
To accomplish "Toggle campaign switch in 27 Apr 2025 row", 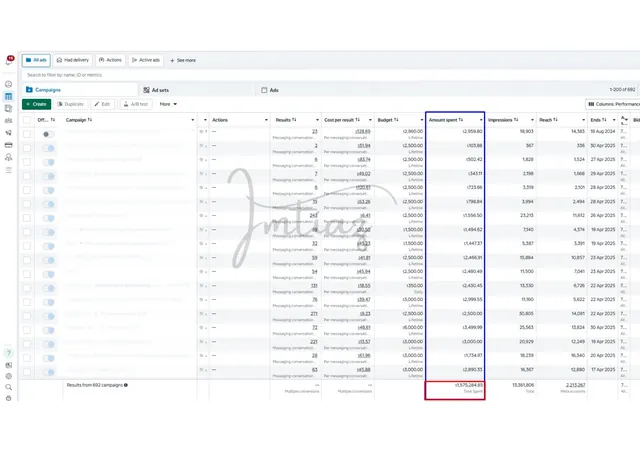I will pos(48,162).
